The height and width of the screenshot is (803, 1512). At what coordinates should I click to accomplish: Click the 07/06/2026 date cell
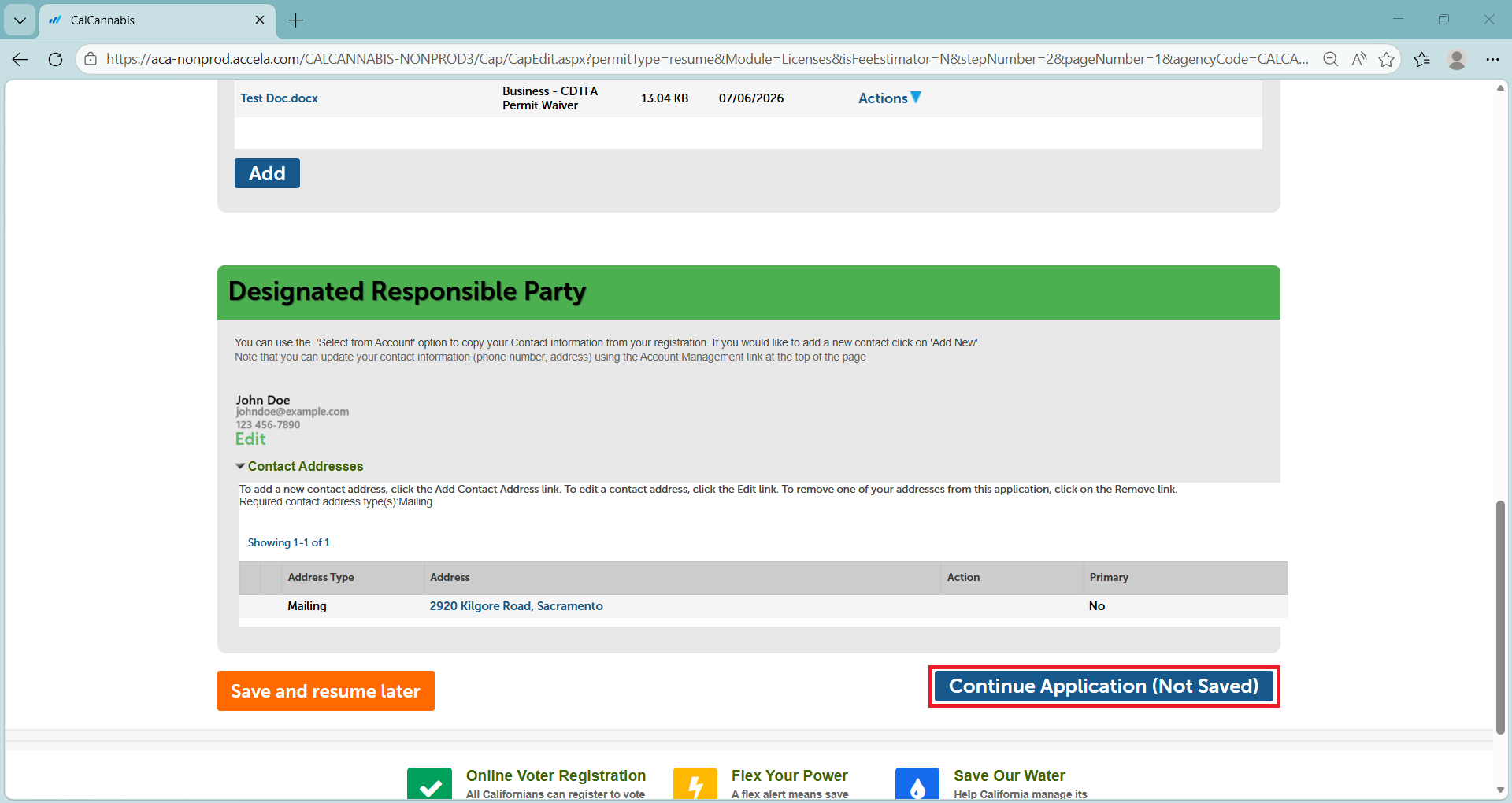(x=751, y=98)
